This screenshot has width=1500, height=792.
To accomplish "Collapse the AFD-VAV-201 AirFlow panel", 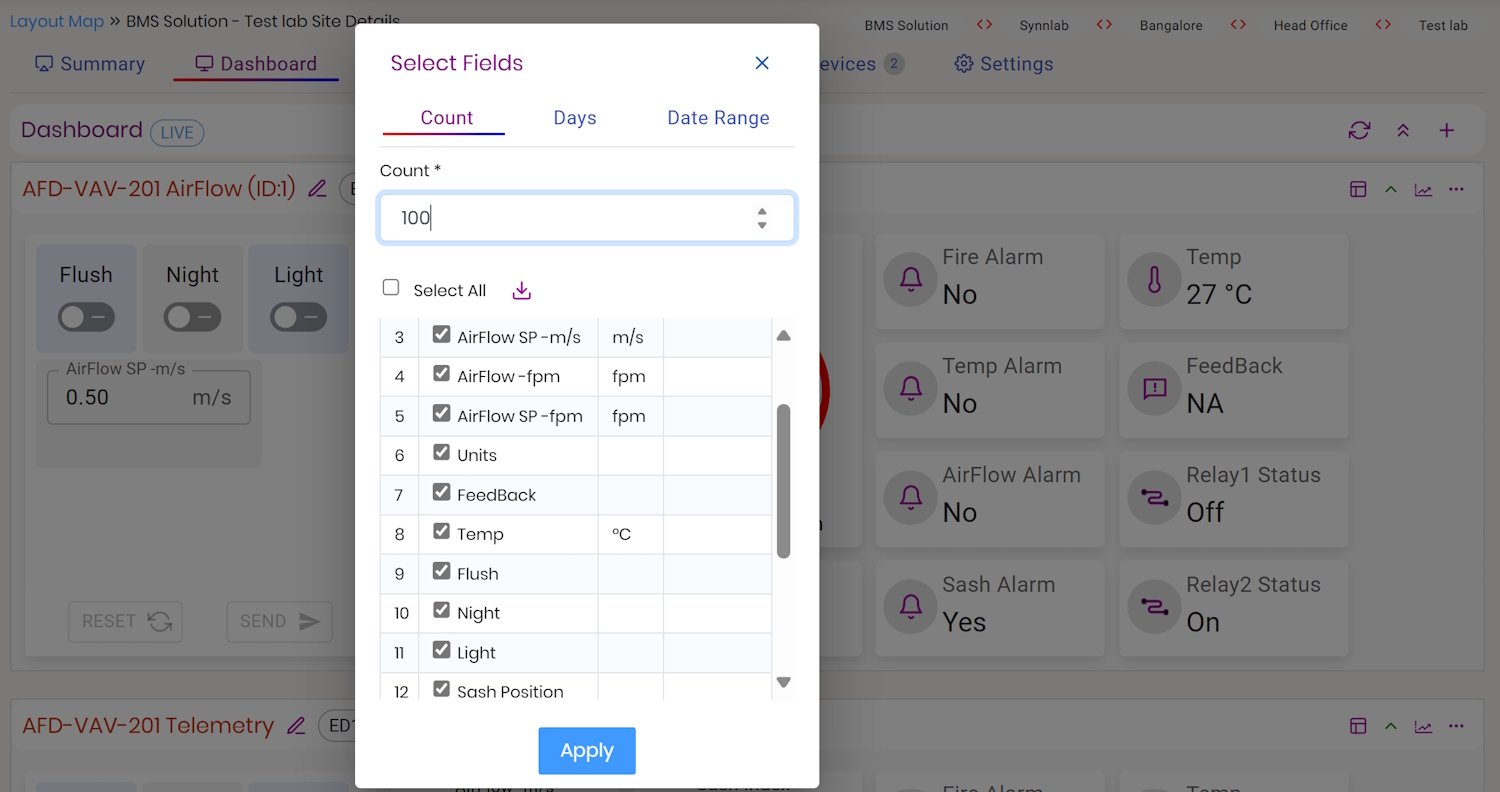I will [1390, 189].
